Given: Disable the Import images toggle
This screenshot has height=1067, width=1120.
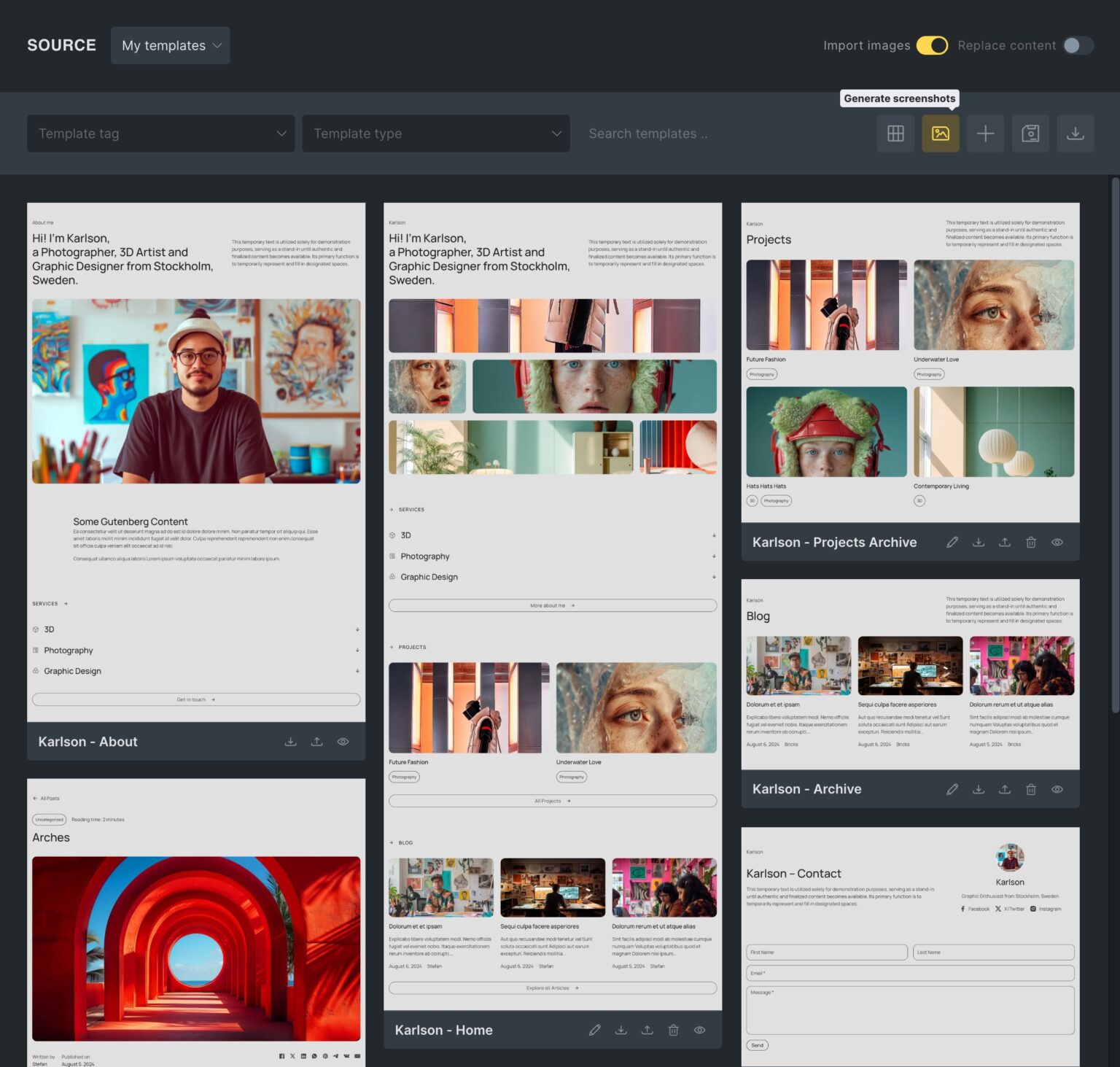Looking at the screenshot, I should tap(931, 45).
